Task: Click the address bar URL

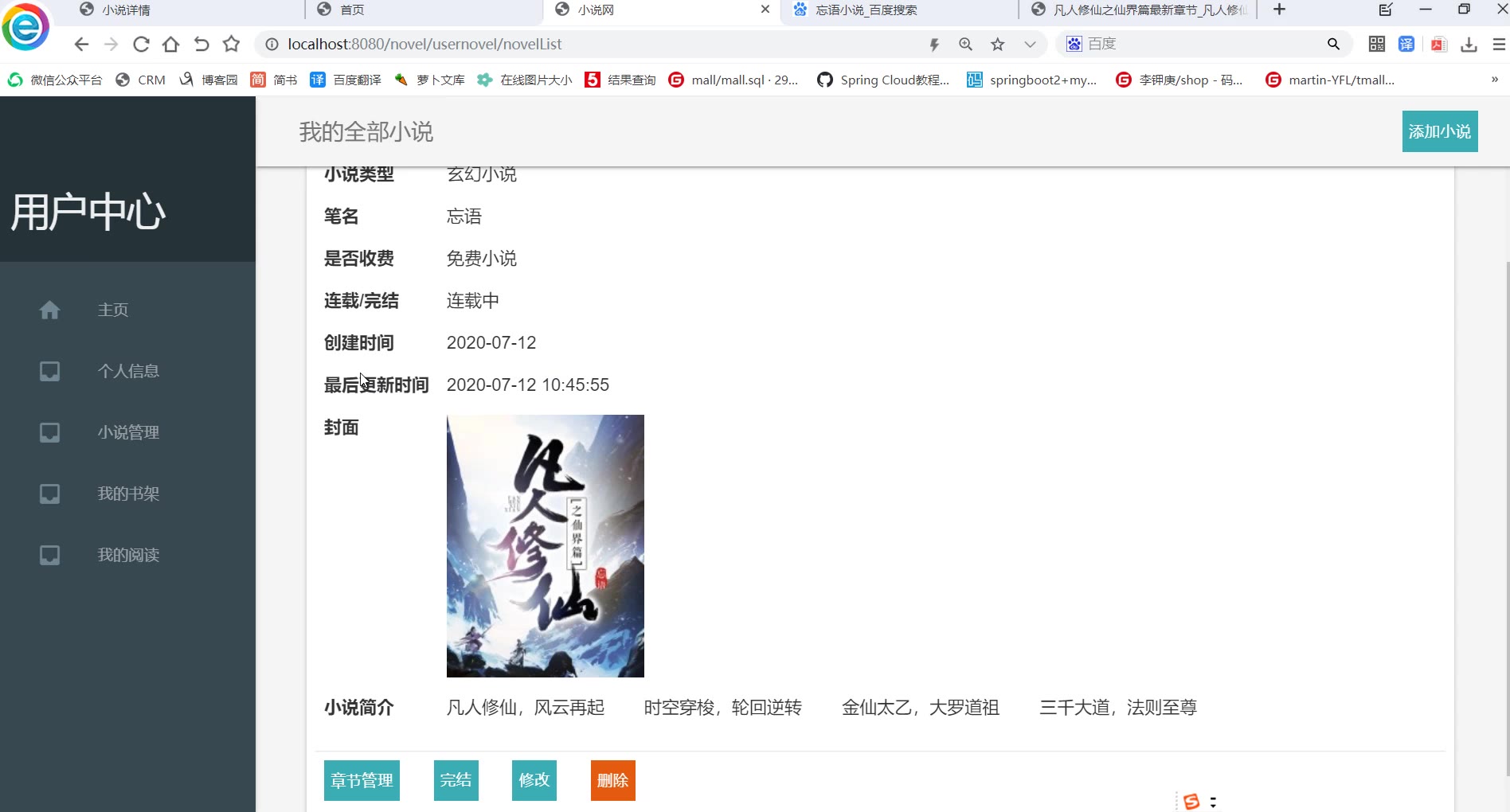Action: (424, 45)
